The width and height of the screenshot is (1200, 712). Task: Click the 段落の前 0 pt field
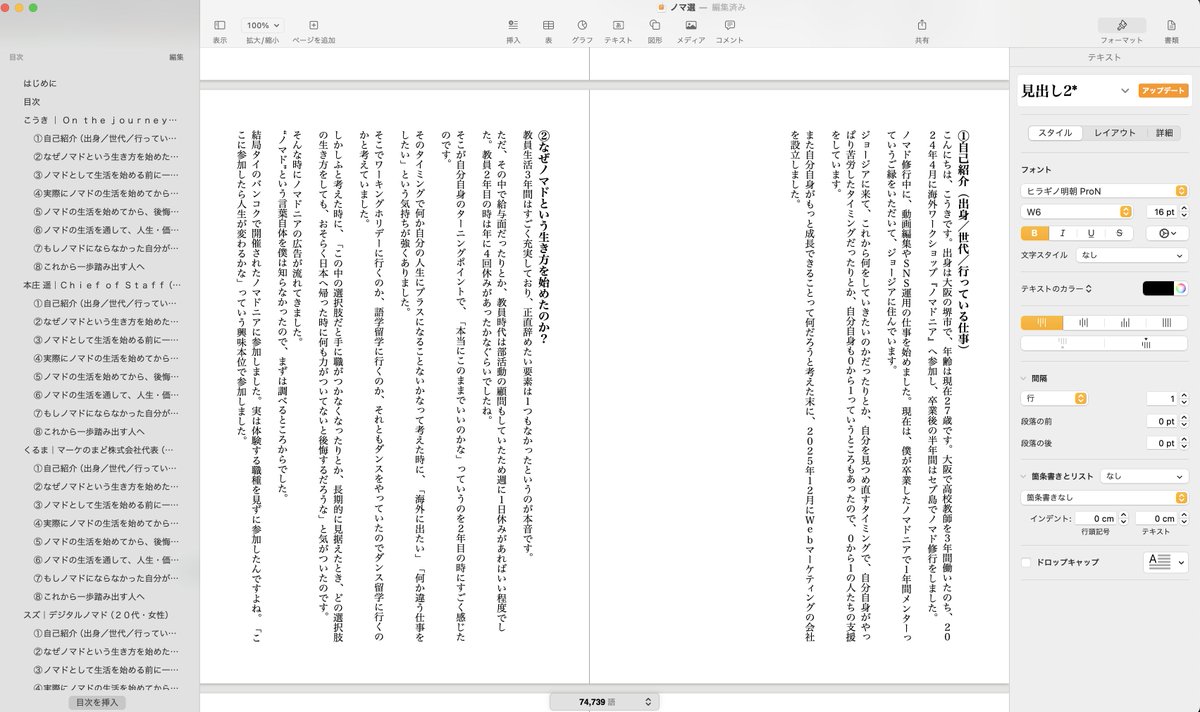point(1161,421)
